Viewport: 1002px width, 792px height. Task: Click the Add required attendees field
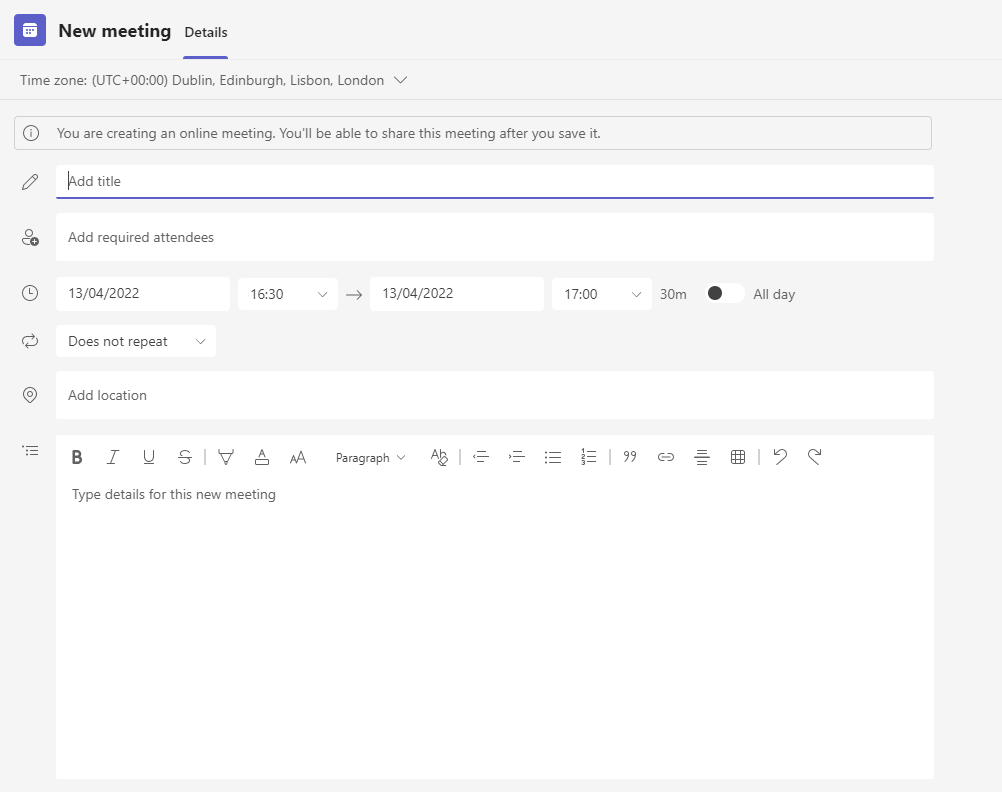point(495,237)
